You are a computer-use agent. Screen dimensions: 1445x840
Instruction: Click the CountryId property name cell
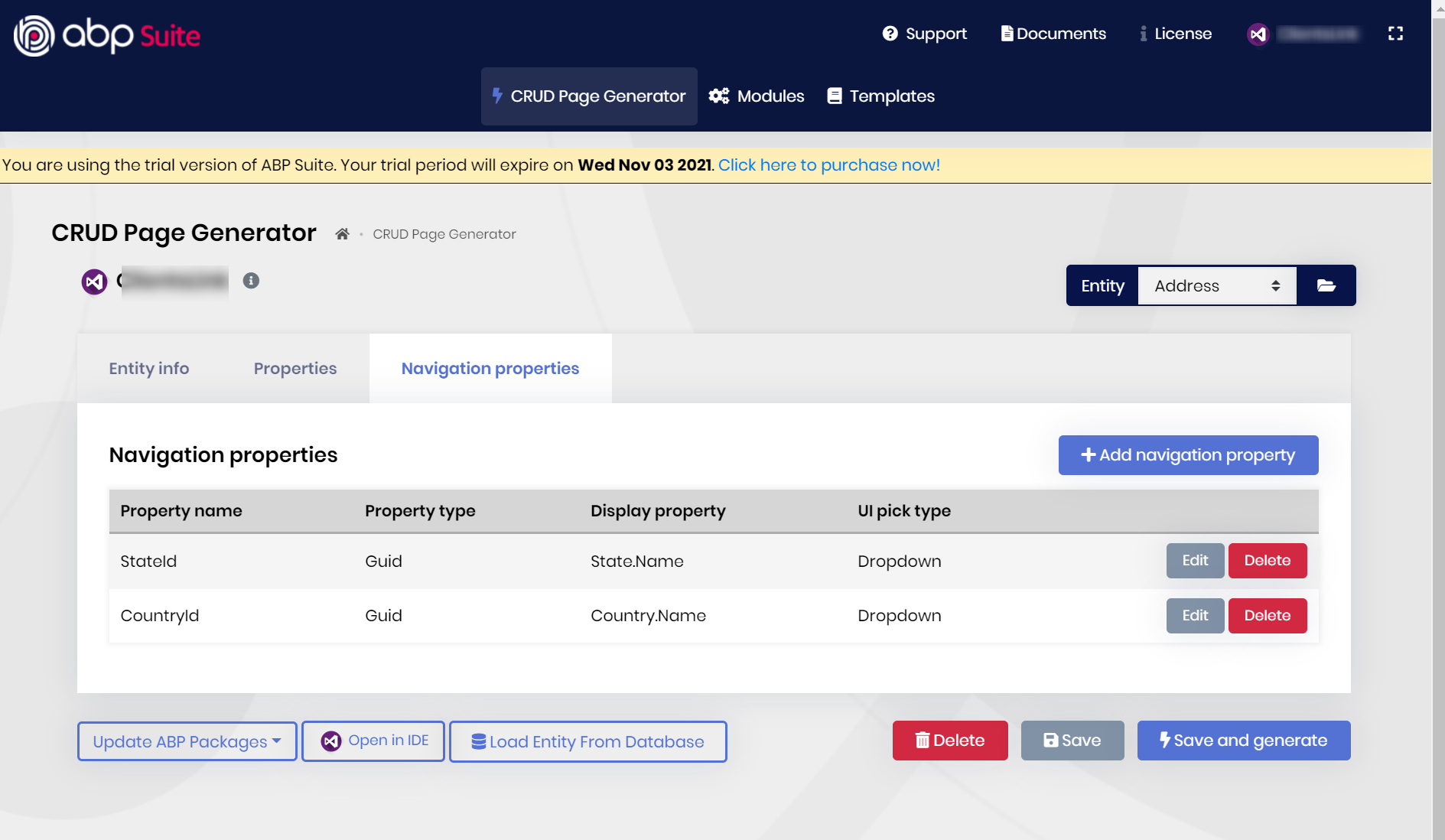(160, 616)
